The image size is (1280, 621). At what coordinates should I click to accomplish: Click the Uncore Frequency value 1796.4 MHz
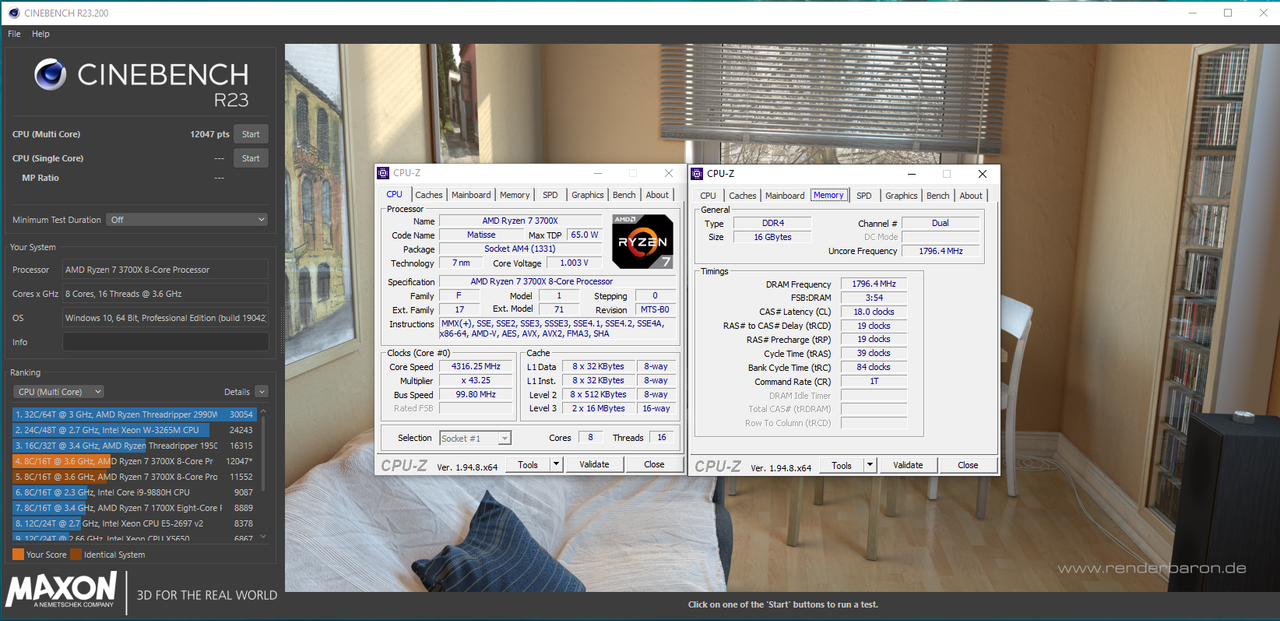point(941,251)
